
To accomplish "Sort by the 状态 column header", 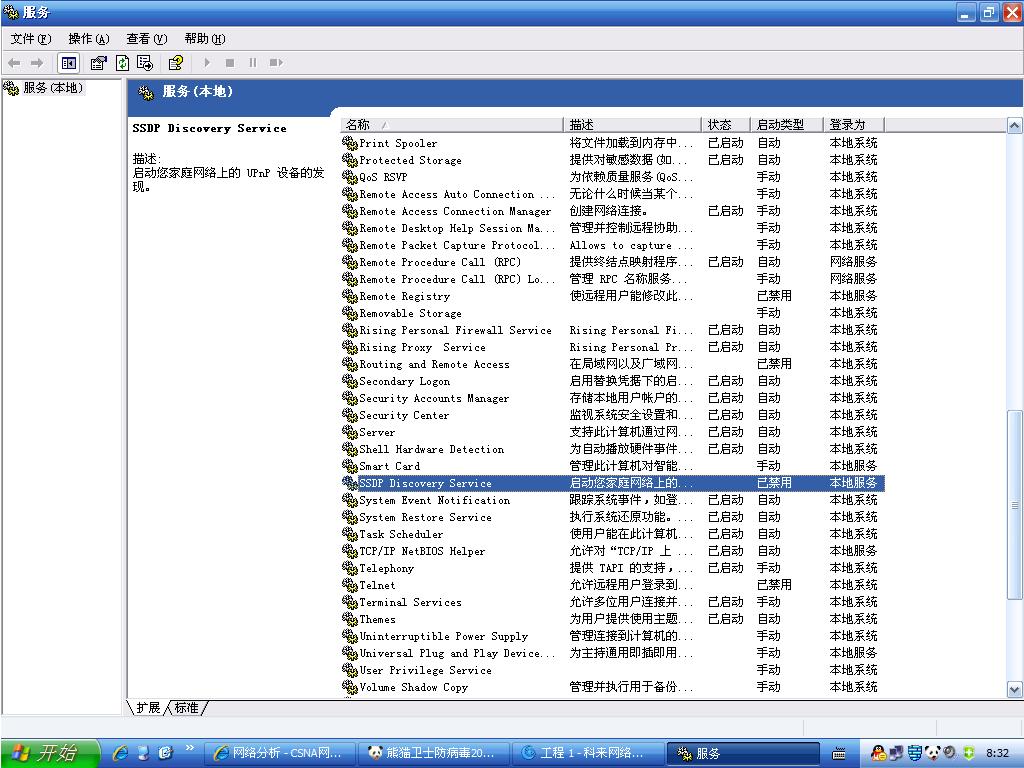I will [725, 125].
